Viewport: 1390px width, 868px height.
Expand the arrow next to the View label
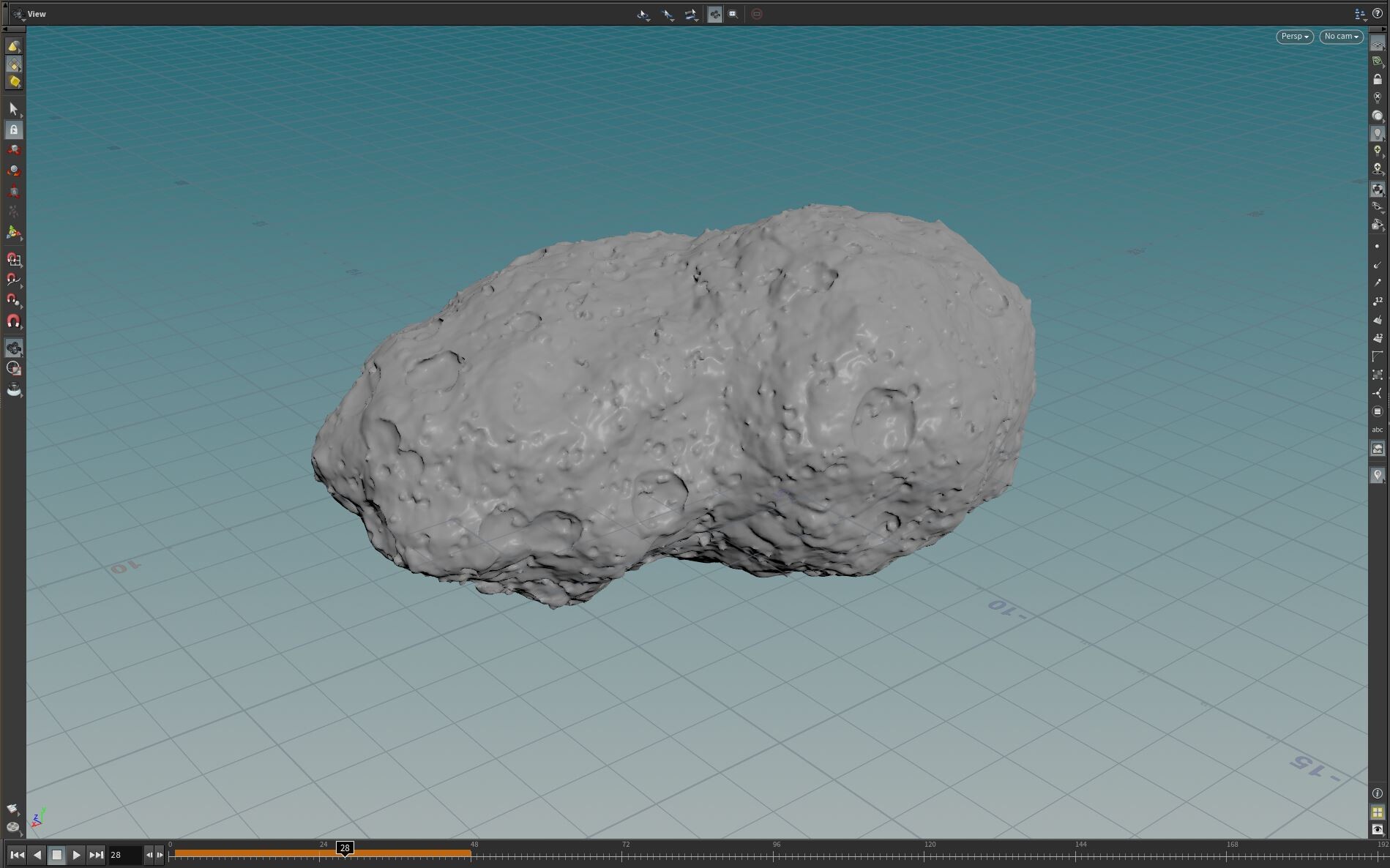pyautogui.click(x=23, y=22)
